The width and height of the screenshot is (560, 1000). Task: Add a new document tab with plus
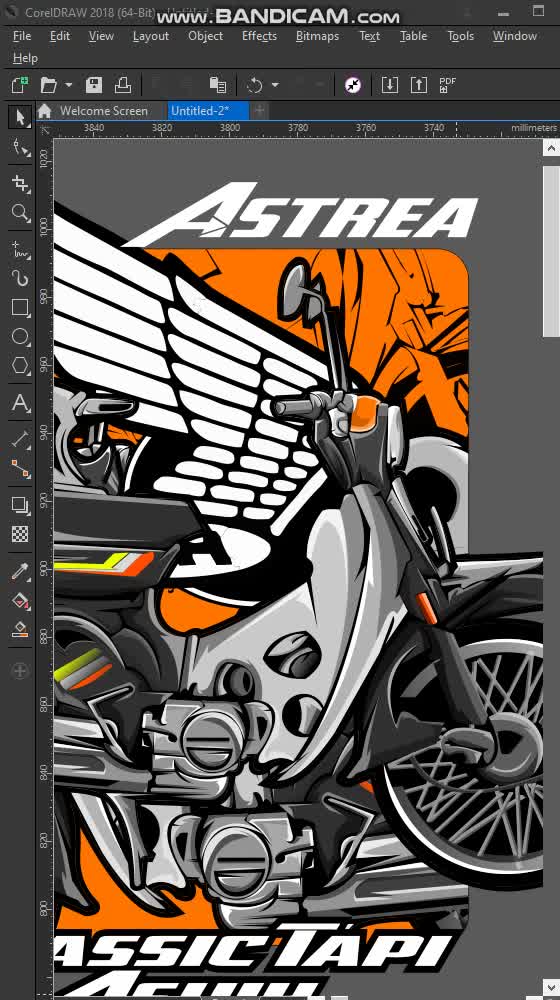click(260, 111)
